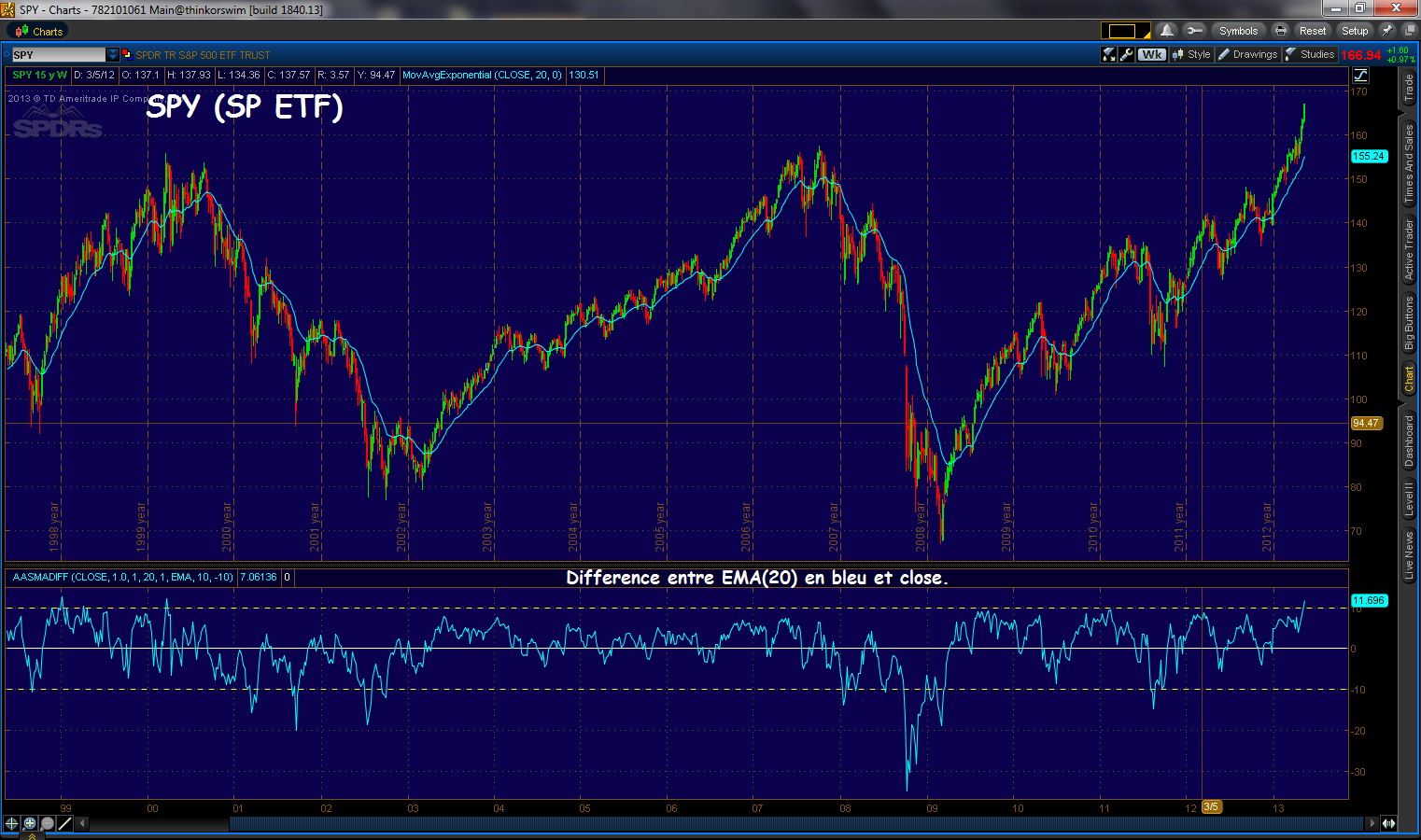Open the Active Trader sidebar tab
The height and width of the screenshot is (840, 1421).
click(x=1409, y=248)
